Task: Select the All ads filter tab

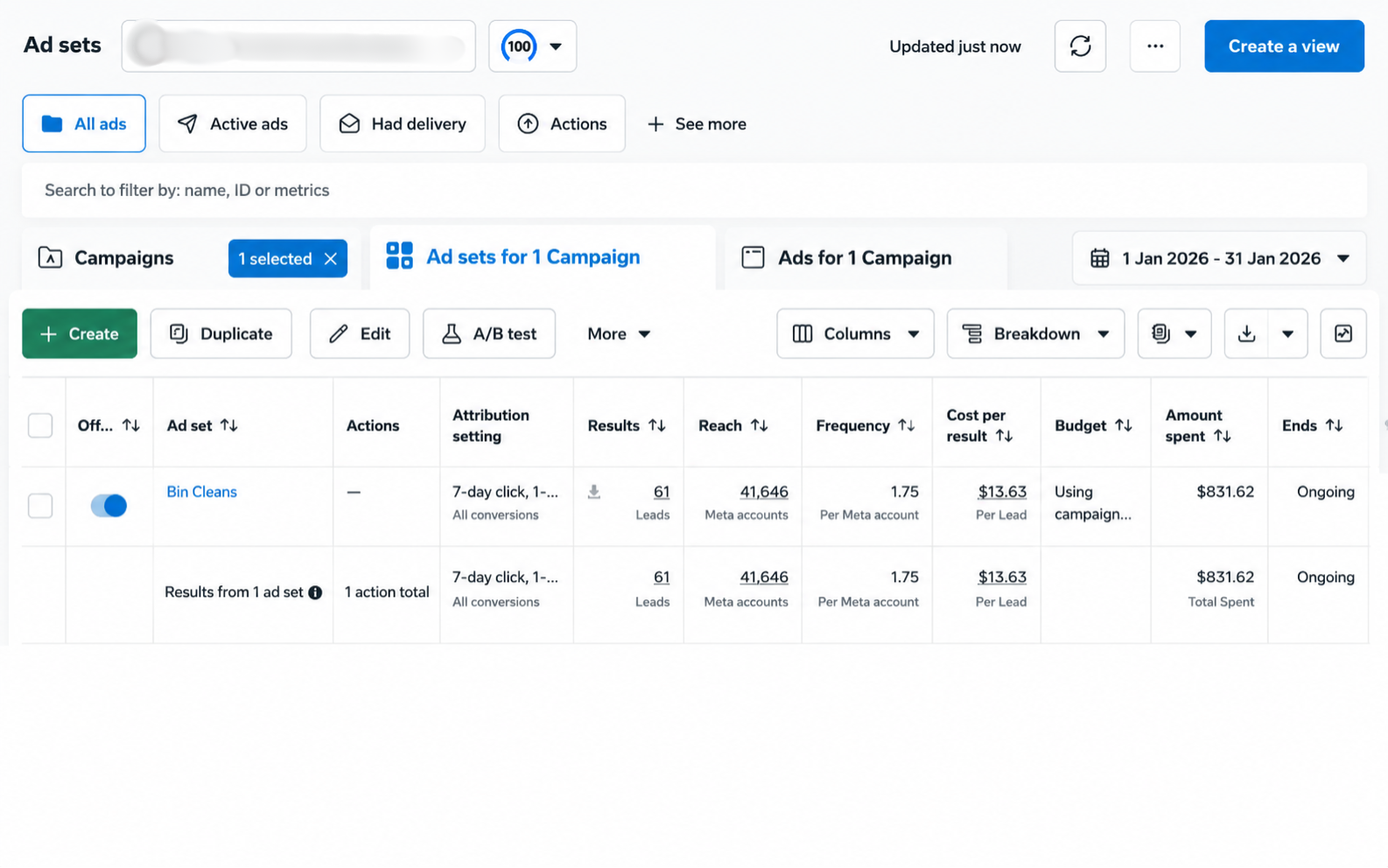Action: tap(84, 123)
